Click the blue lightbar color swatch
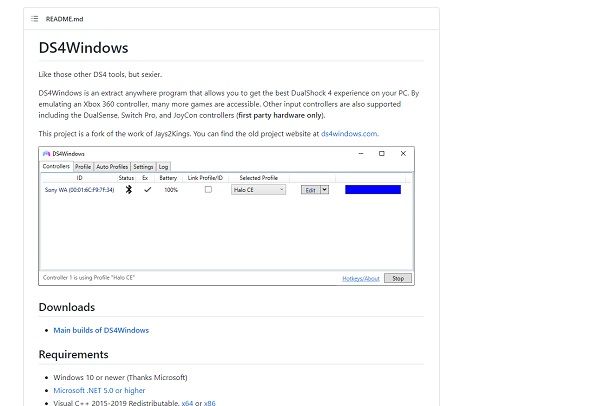Screen dimensions: 610x406 (373, 189)
